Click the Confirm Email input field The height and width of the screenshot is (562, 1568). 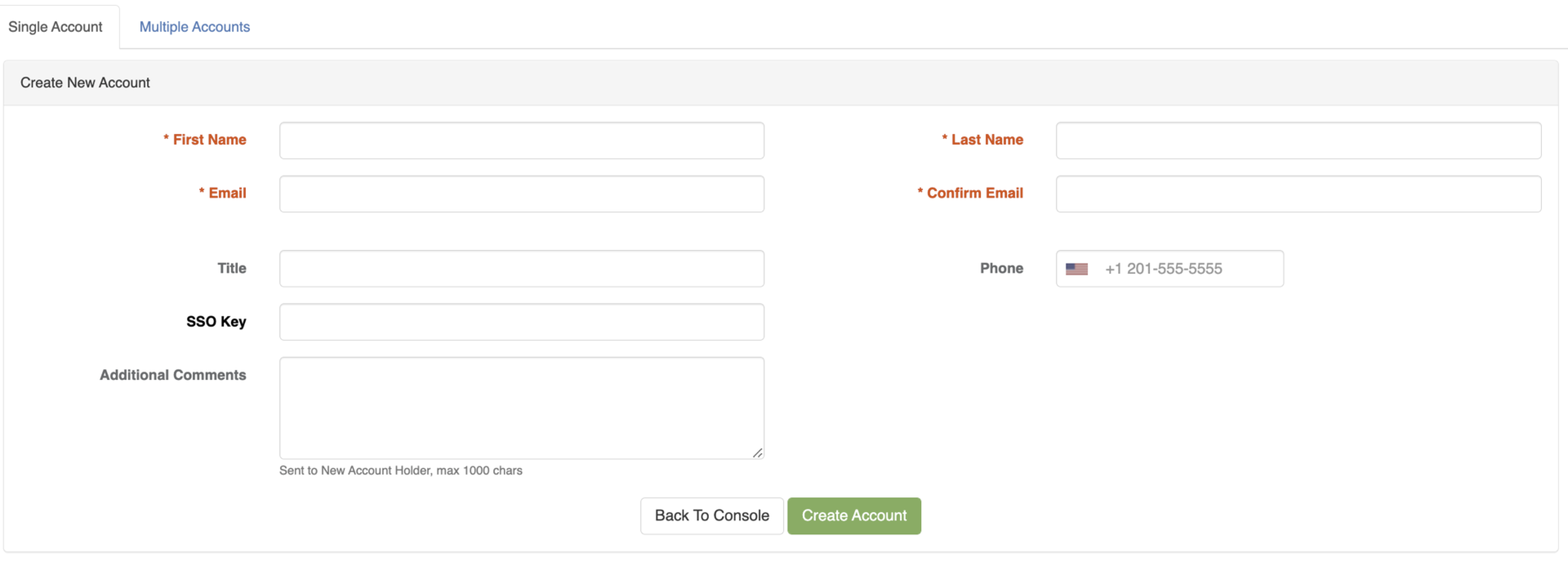point(1298,194)
